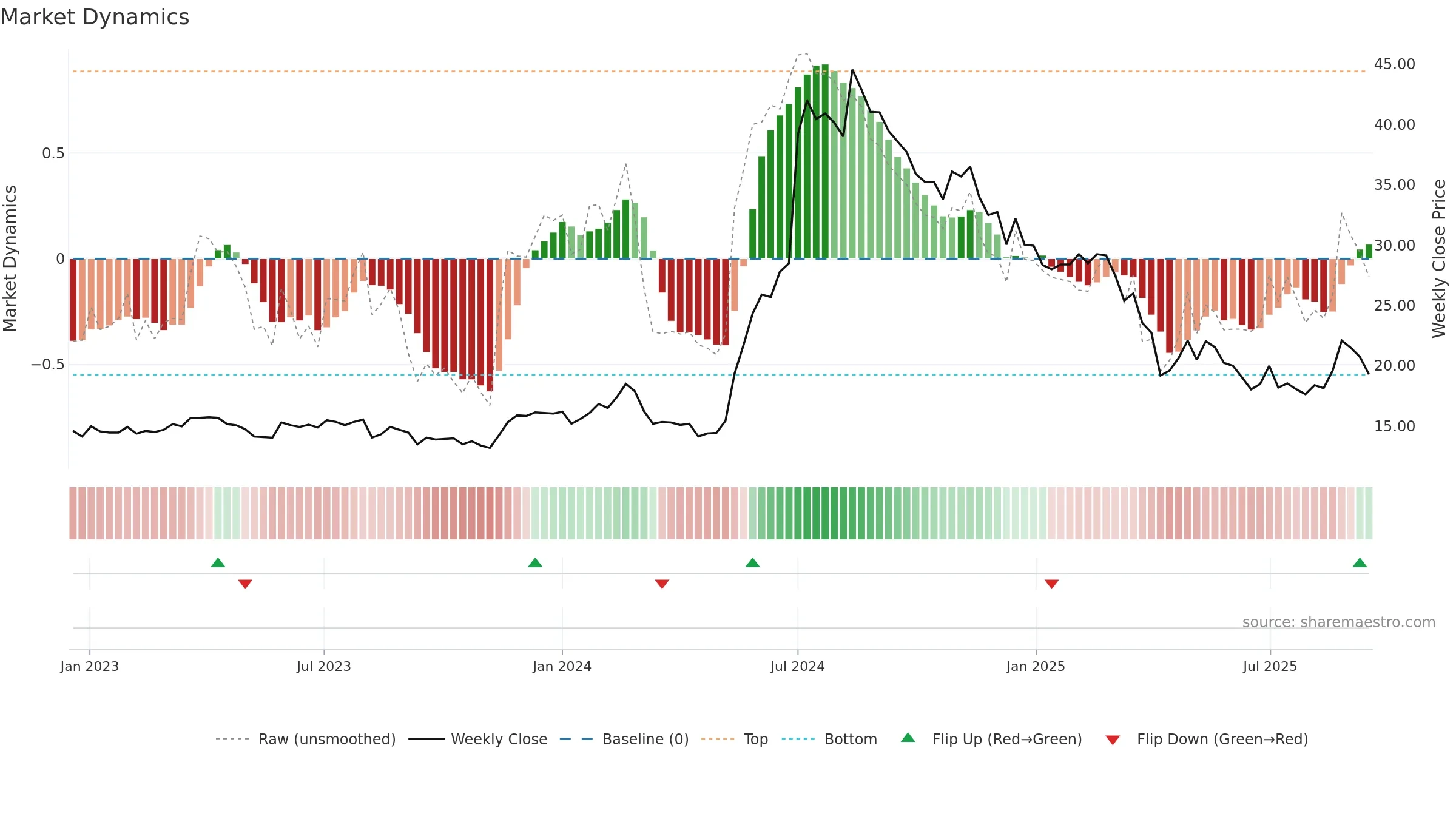Click the weekly close price peak above 44
Viewport: 1456px width, 819px height.
click(852, 70)
